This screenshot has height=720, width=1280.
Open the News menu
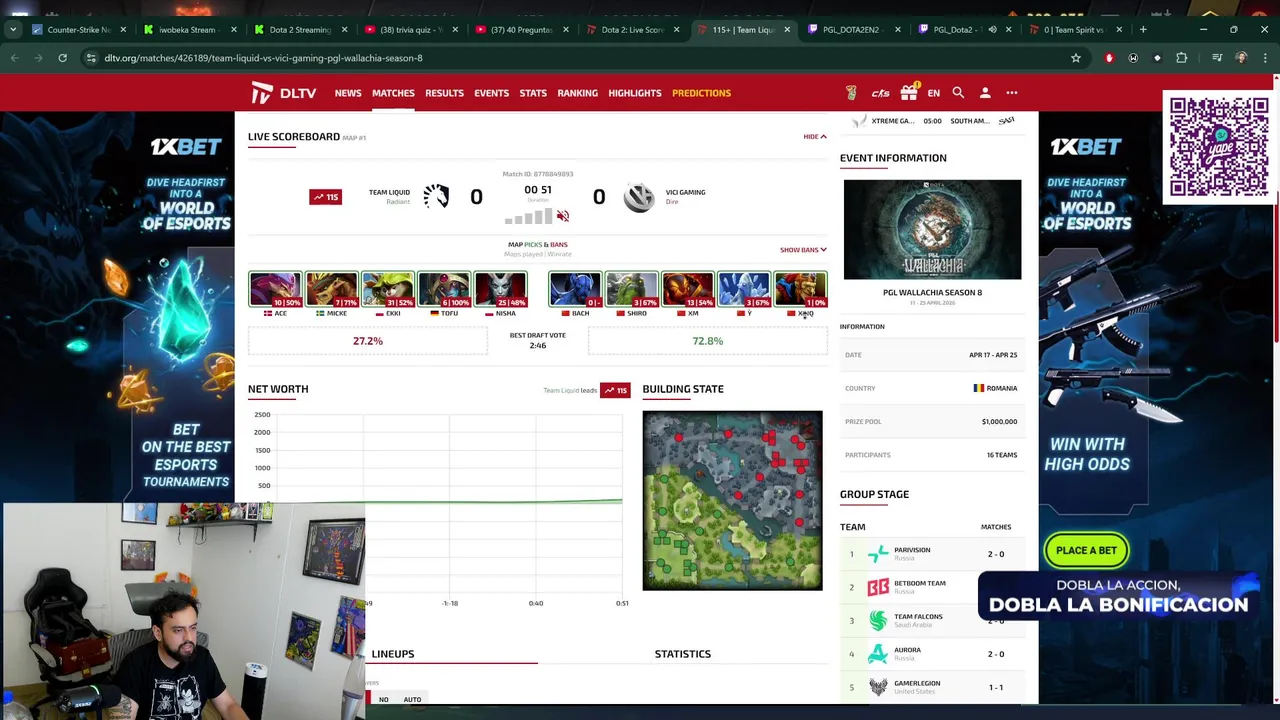(x=348, y=93)
